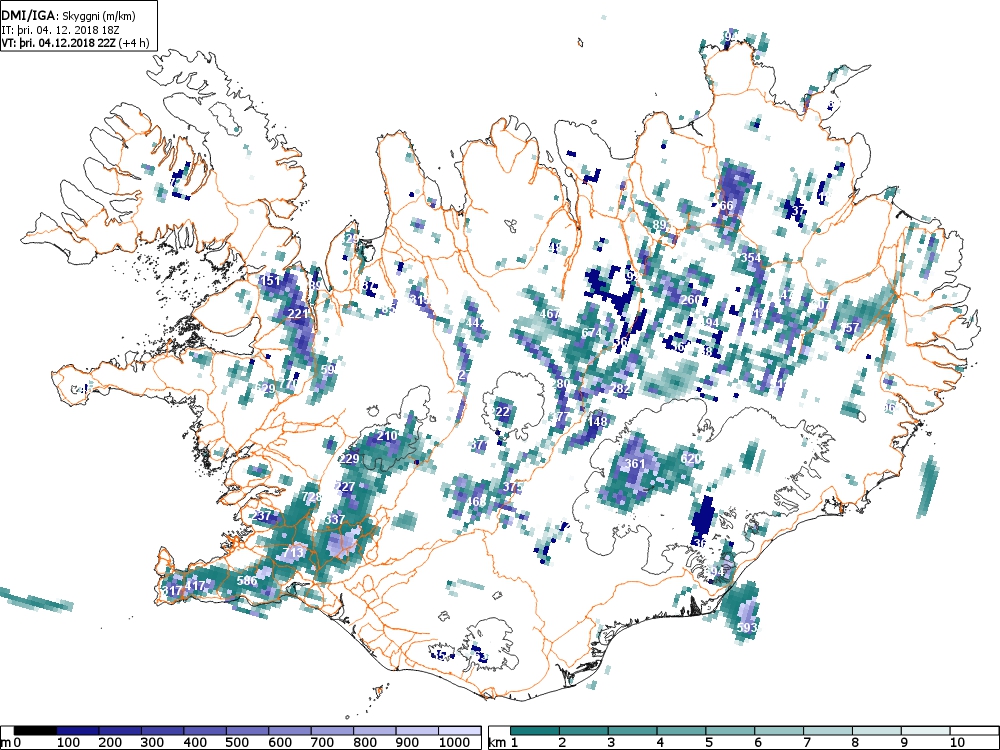Click the '282' visibility value on the map

click(x=621, y=388)
